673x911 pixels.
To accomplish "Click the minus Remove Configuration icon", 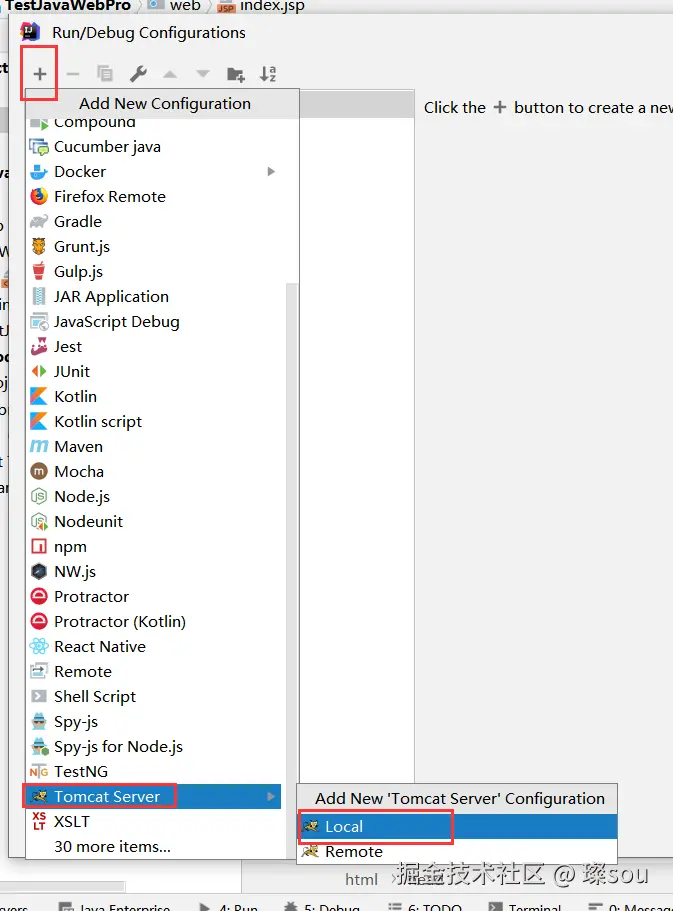I will (73, 74).
